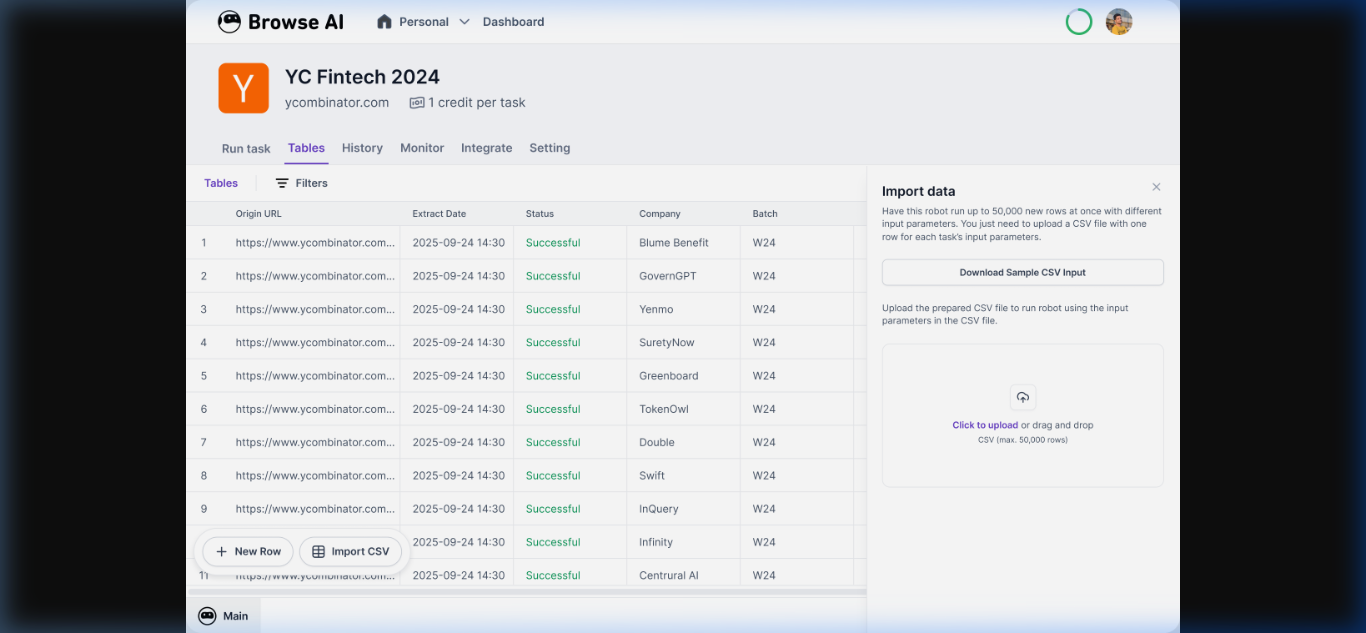
Task: Open the Main robot tab at bottom
Action: [x=224, y=616]
